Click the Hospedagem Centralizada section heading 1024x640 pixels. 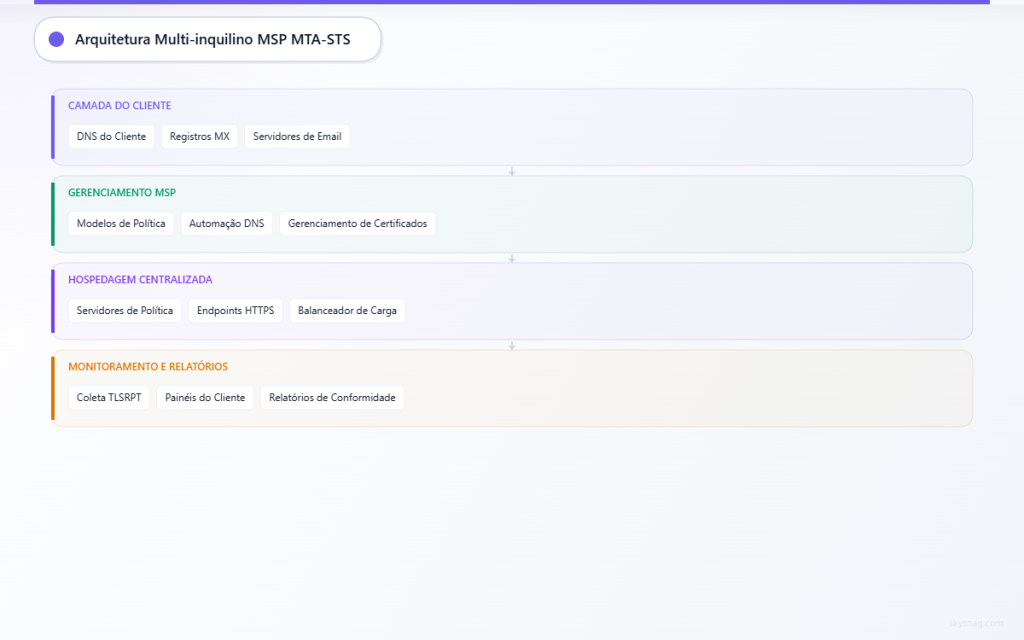pos(140,279)
